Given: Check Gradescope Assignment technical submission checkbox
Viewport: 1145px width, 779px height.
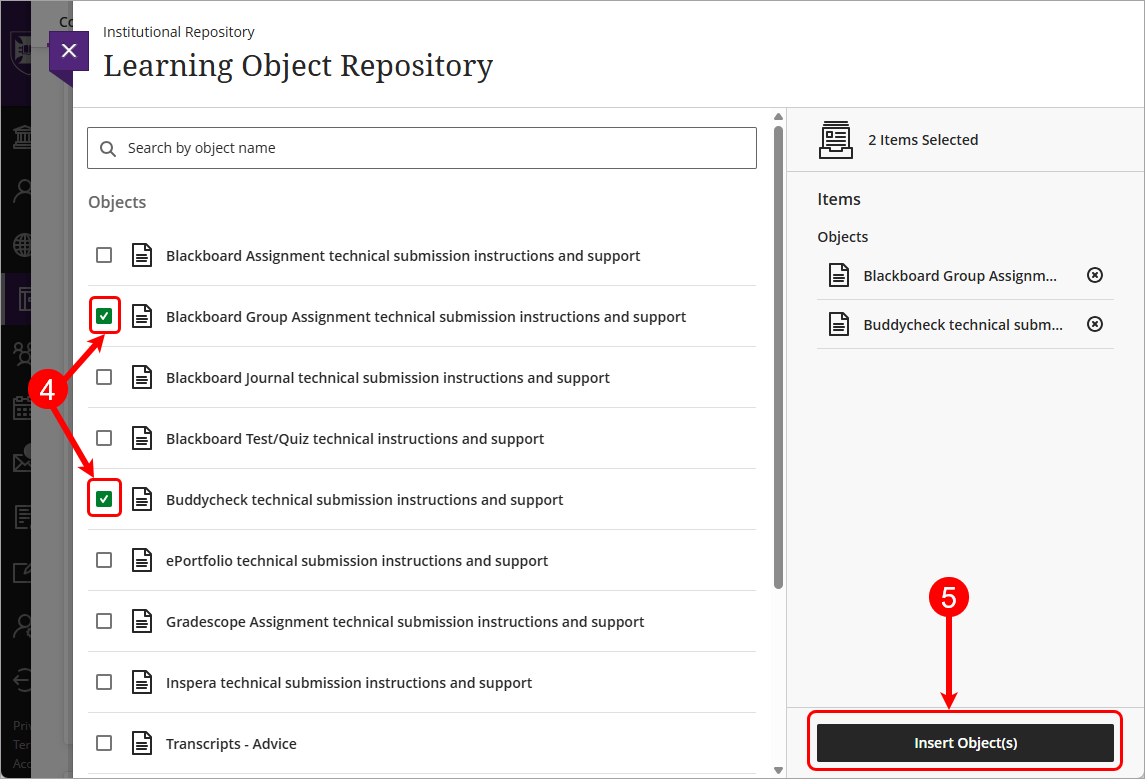Looking at the screenshot, I should tap(104, 621).
